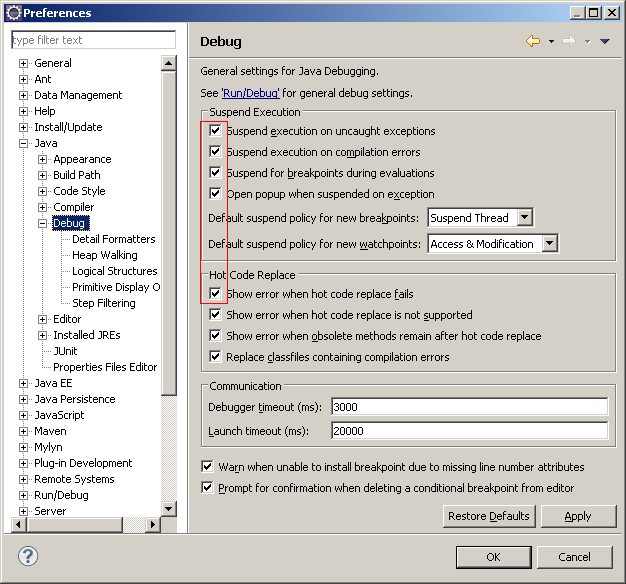Expand the Maven node

[23, 432]
